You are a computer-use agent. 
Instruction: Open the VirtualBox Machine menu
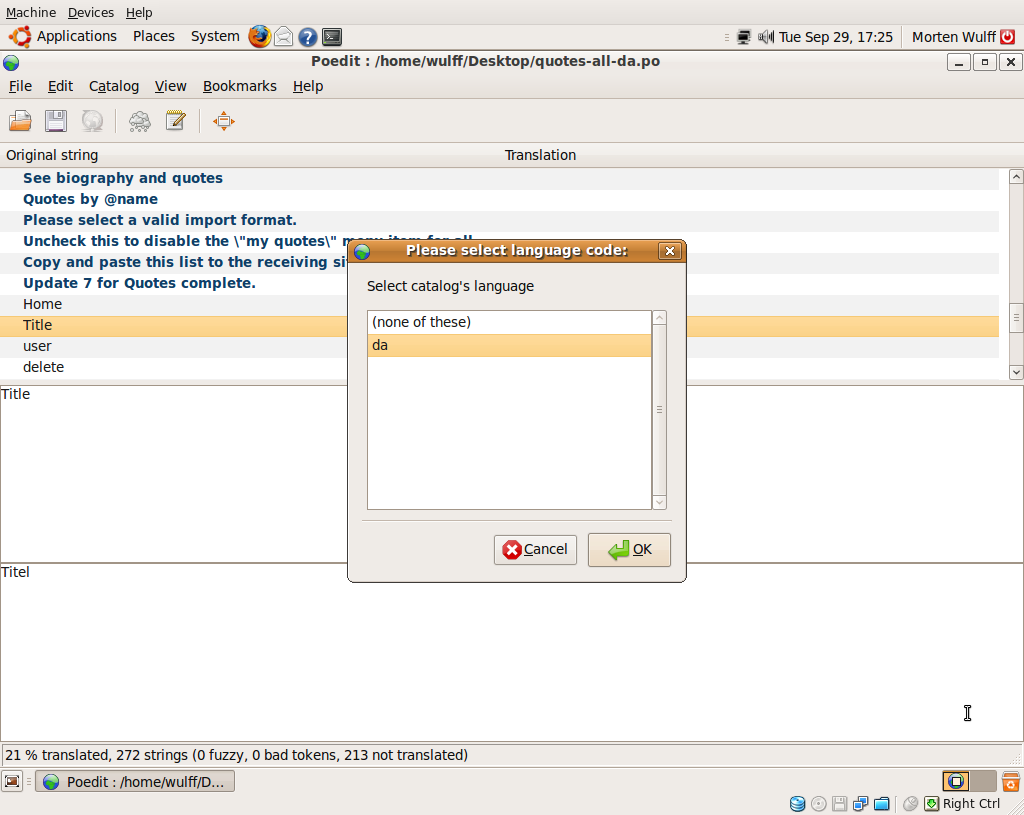pos(31,12)
